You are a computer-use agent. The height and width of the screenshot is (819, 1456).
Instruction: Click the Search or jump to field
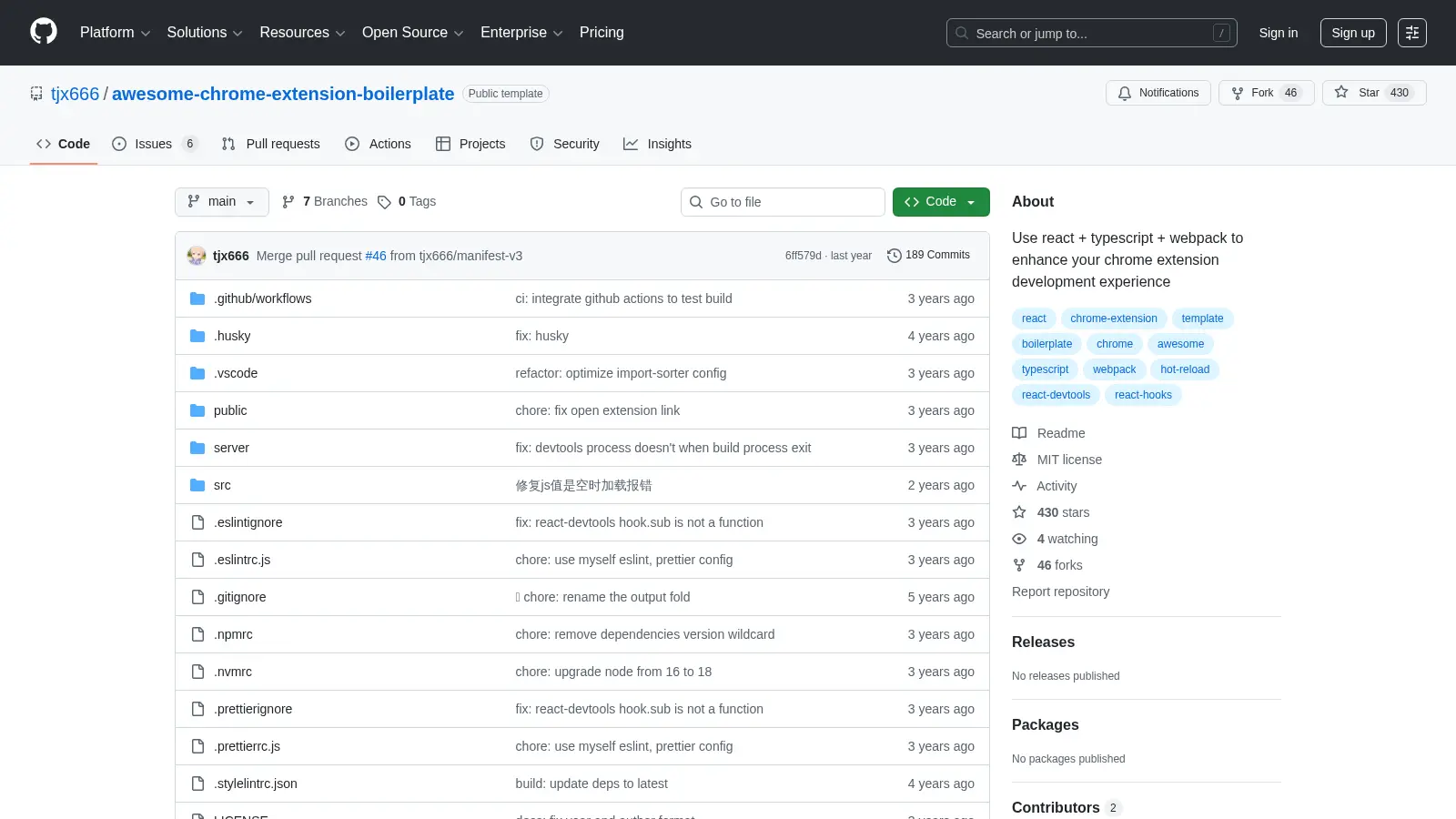pos(1092,33)
